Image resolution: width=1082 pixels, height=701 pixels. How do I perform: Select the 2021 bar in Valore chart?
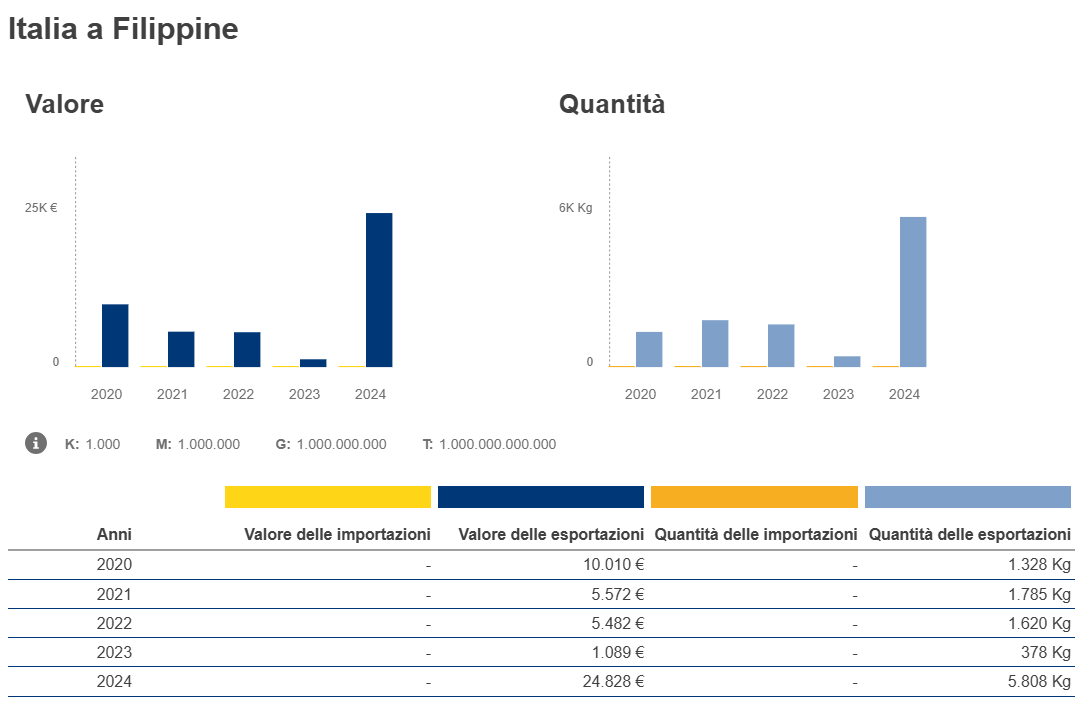point(181,349)
